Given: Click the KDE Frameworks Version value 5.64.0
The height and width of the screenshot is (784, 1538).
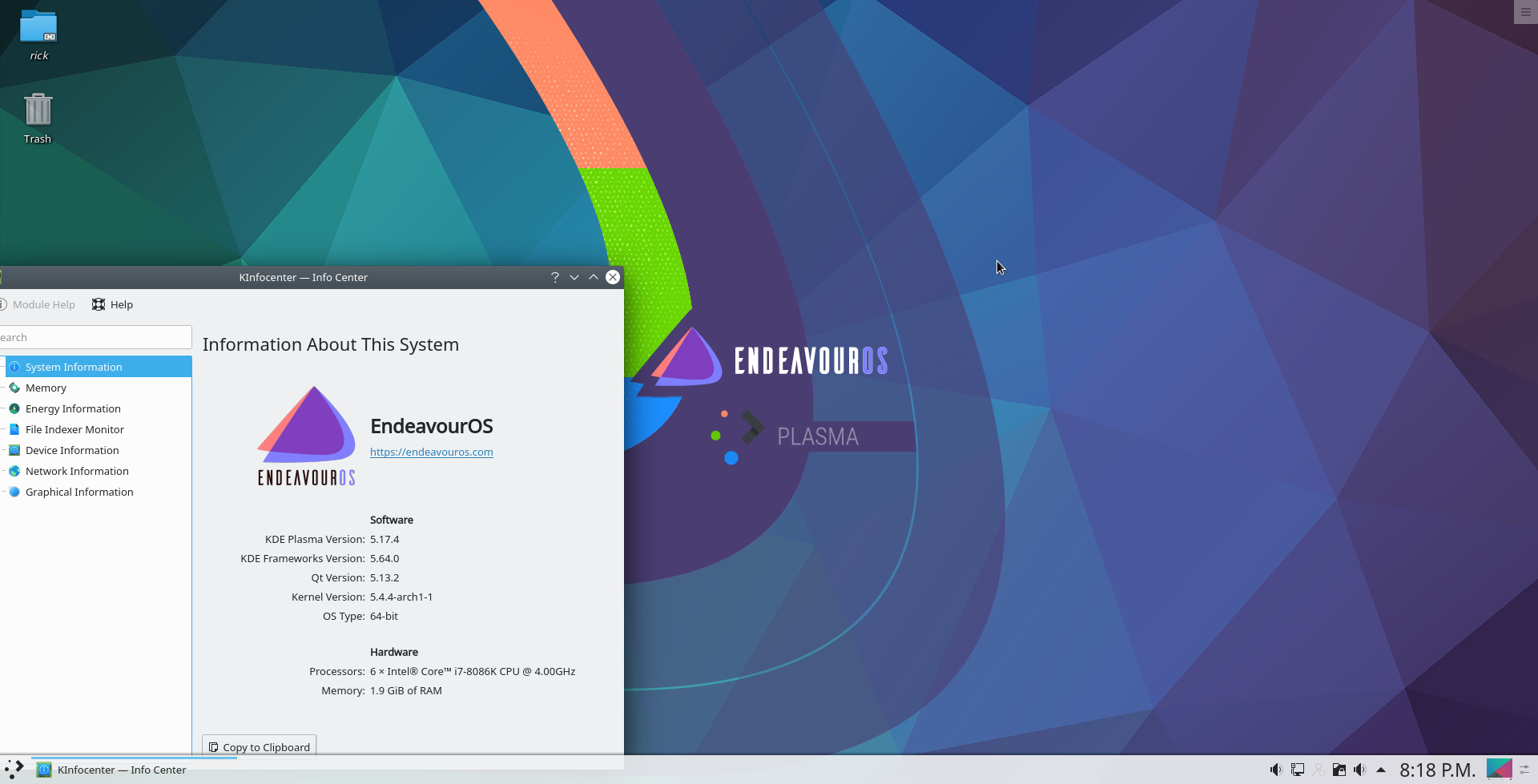Looking at the screenshot, I should coord(384,558).
